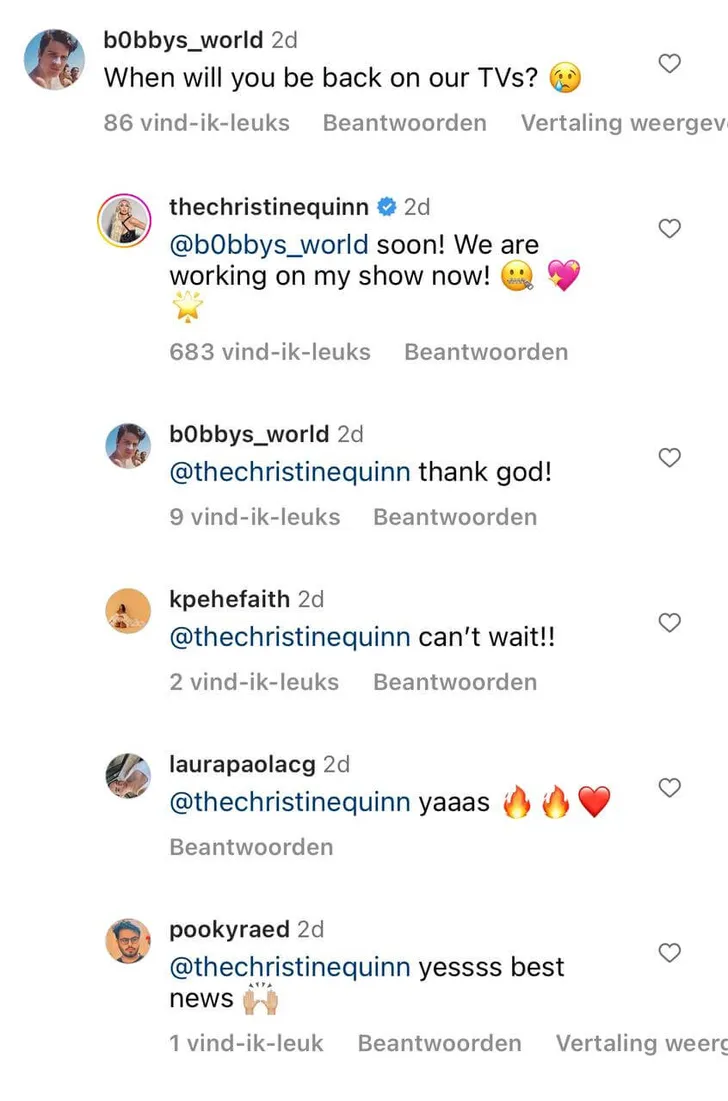Image resolution: width=728 pixels, height=1101 pixels.
Task: Show translation of pookyraed's comment
Action: point(640,1043)
